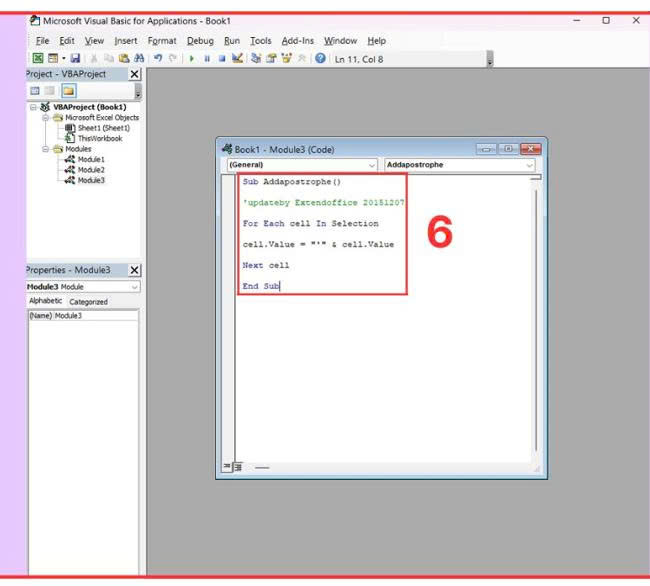Viewport: 650px width, 586px height.
Task: Open the Addapostrophe procedure dropdown
Action: tap(458, 165)
